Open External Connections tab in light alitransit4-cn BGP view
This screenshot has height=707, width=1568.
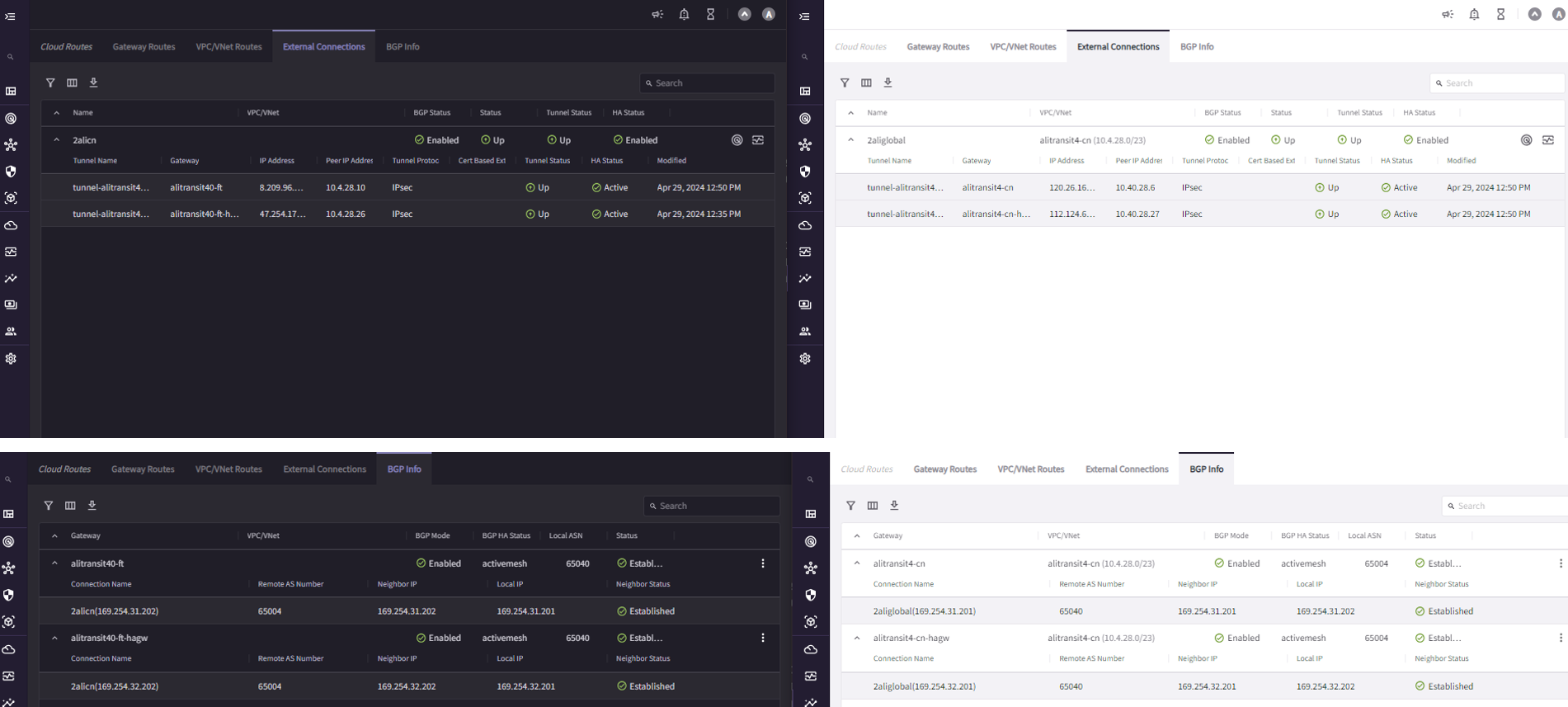(x=1127, y=469)
